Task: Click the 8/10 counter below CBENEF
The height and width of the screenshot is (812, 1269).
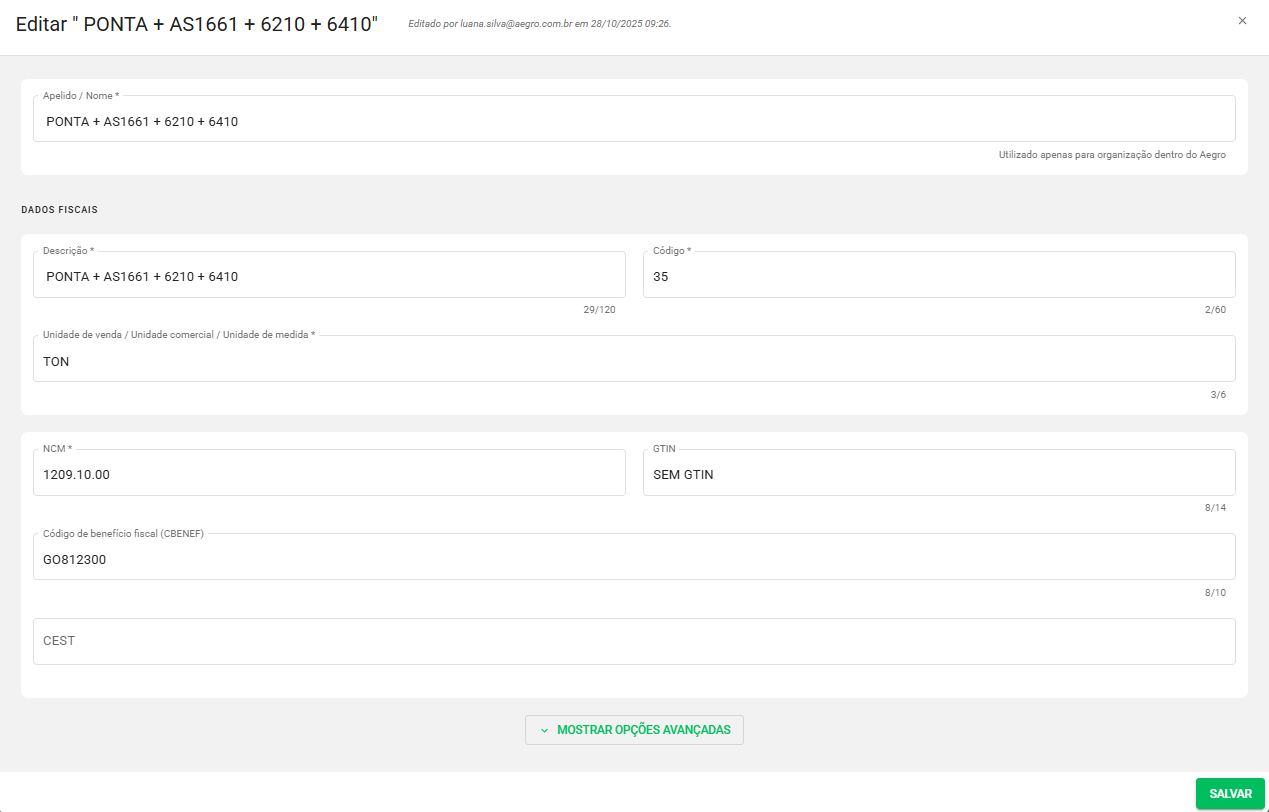Action: 1215,593
